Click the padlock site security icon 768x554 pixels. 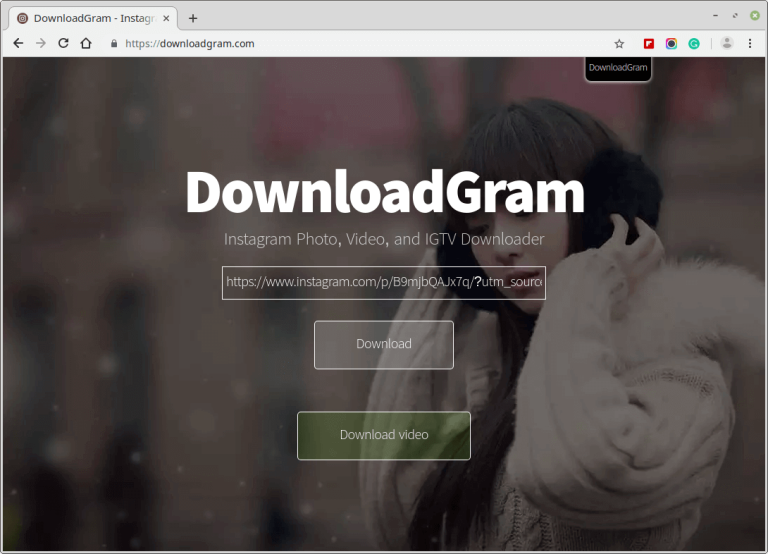pos(114,44)
